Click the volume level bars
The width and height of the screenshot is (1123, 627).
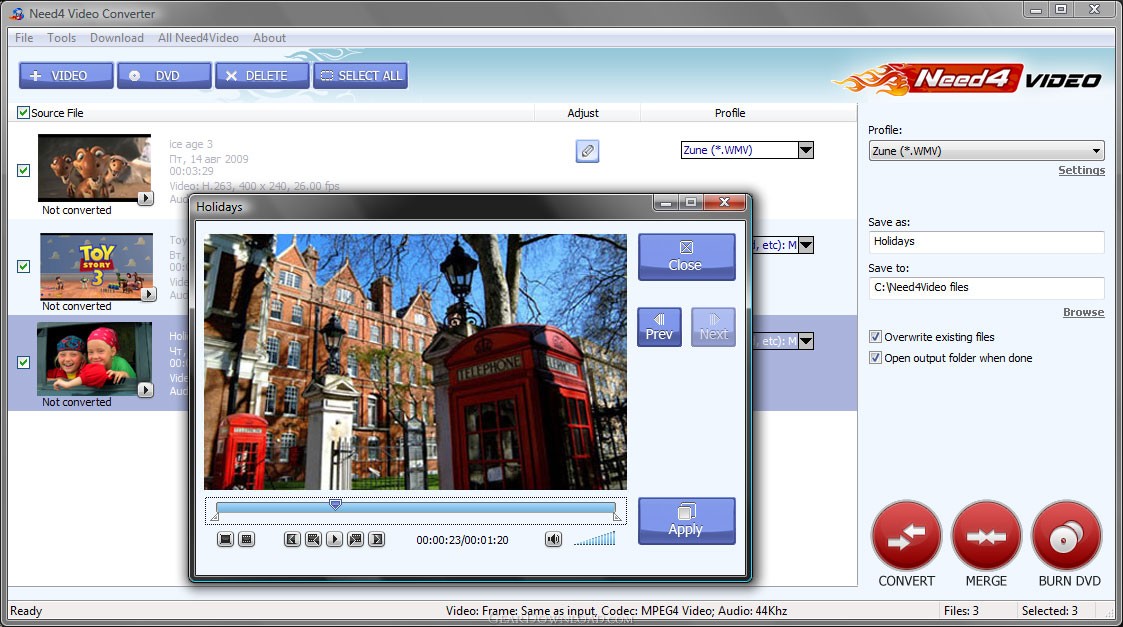pyautogui.click(x=594, y=539)
